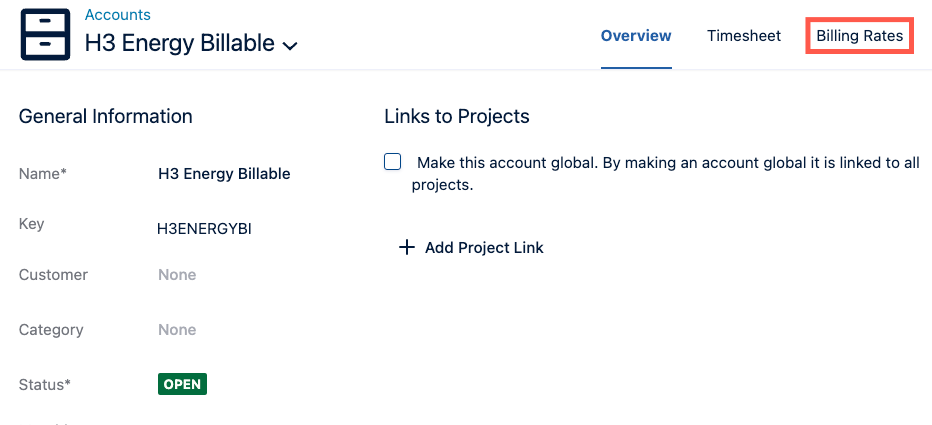Click the Add Project Link button
932x425 pixels.
point(483,248)
